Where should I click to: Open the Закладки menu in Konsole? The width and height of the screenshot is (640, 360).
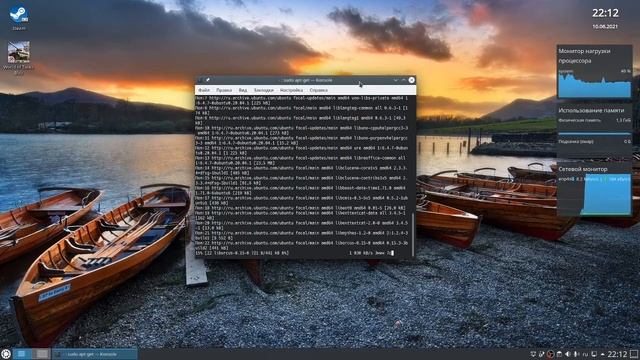264,90
